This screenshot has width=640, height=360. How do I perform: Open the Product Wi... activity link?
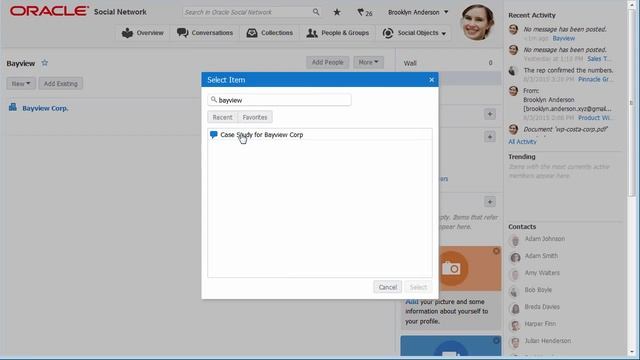[x=596, y=118]
